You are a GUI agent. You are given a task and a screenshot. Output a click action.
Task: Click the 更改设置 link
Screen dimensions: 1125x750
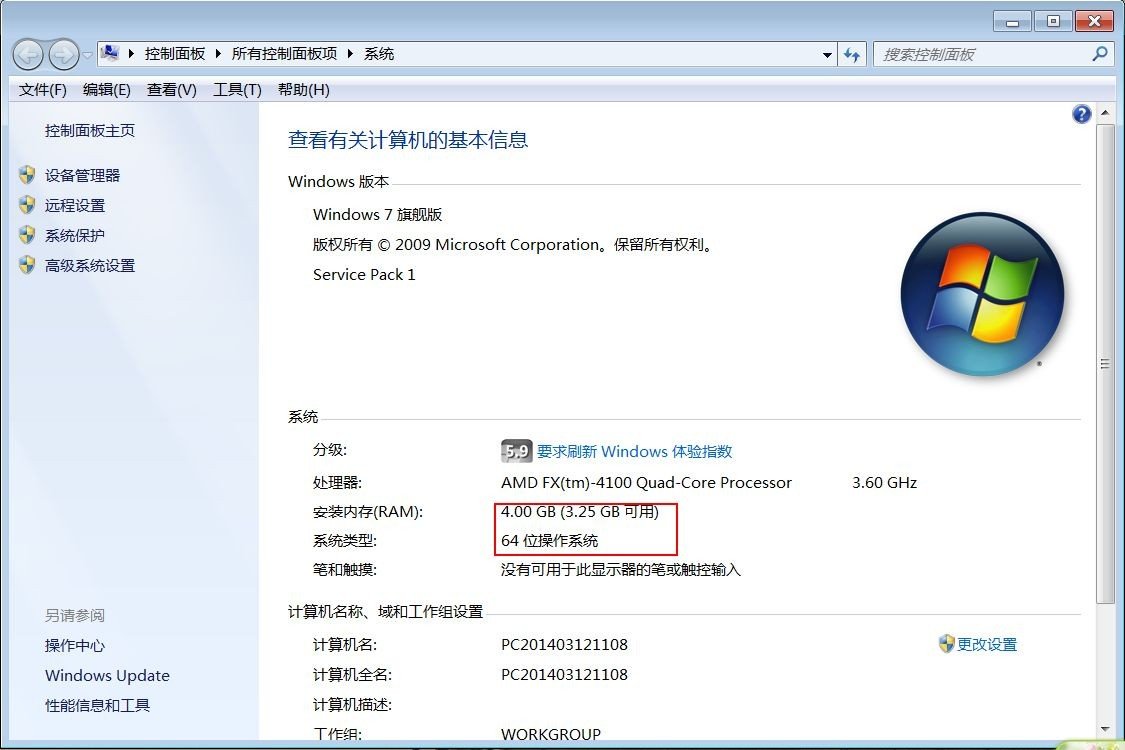tap(987, 644)
